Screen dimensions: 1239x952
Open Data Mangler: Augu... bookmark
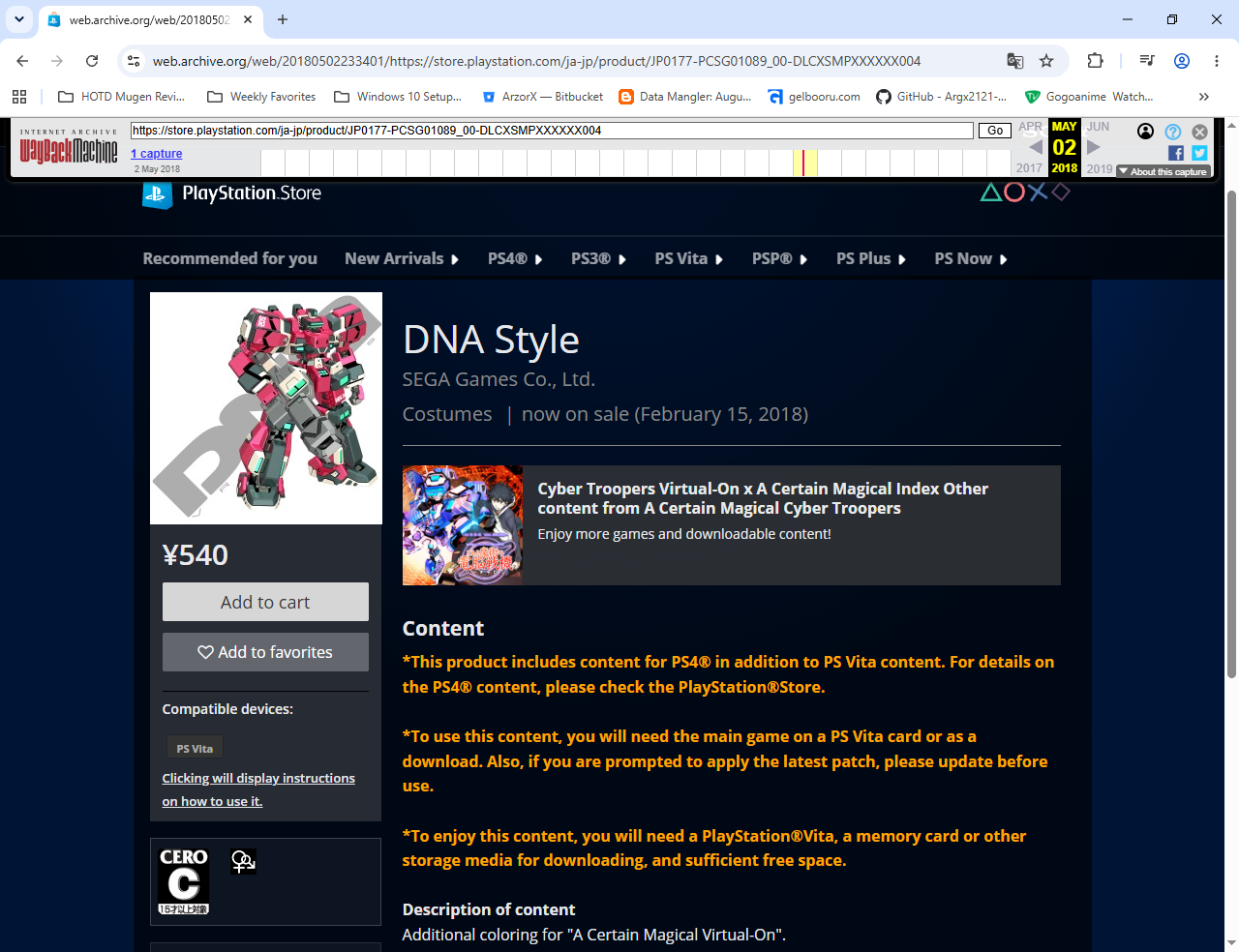coord(685,97)
